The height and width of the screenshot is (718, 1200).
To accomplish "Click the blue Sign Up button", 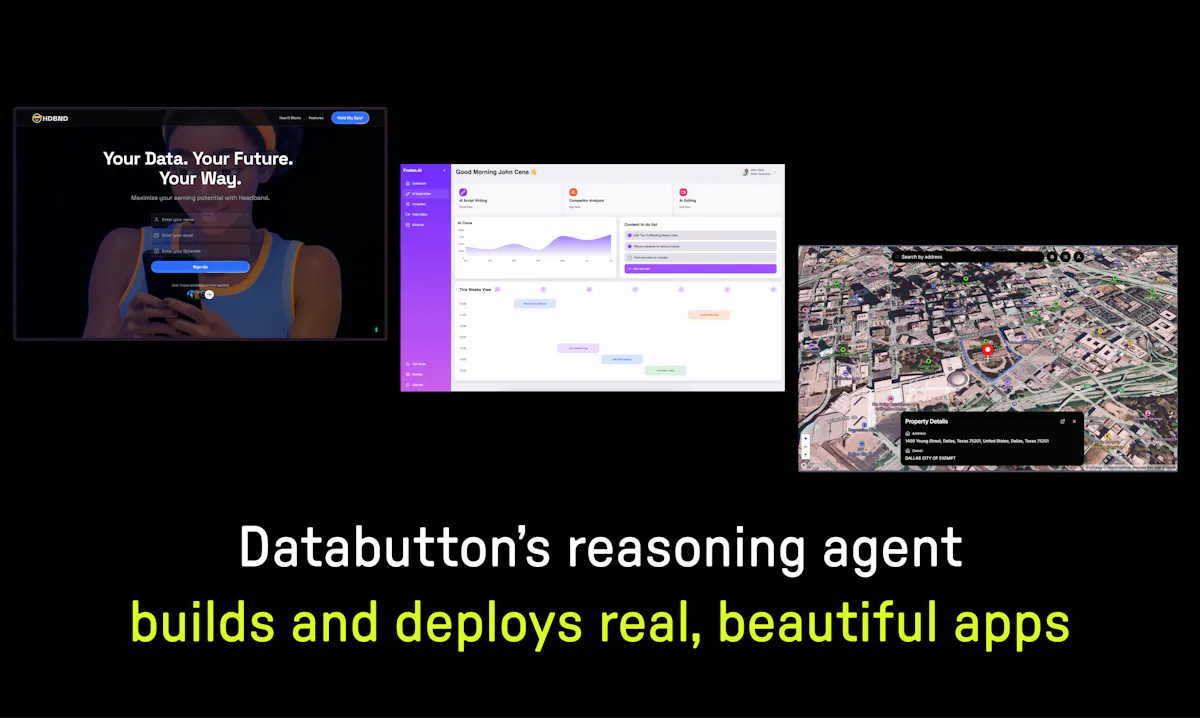I will pos(200,267).
